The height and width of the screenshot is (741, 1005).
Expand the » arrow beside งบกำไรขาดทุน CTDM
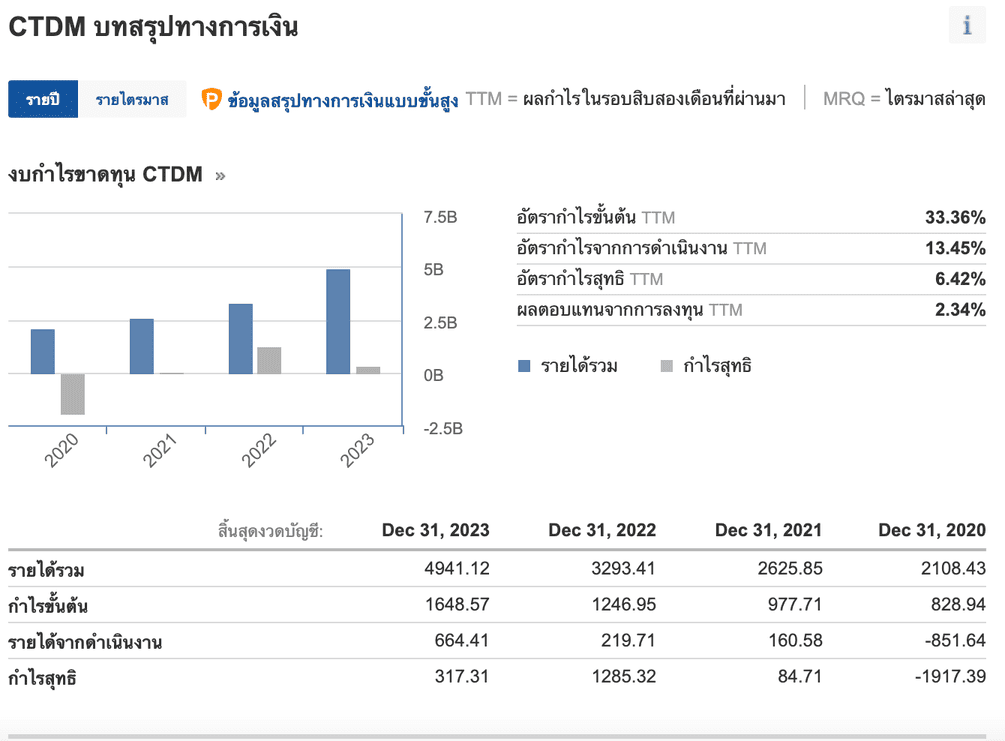pos(220,176)
